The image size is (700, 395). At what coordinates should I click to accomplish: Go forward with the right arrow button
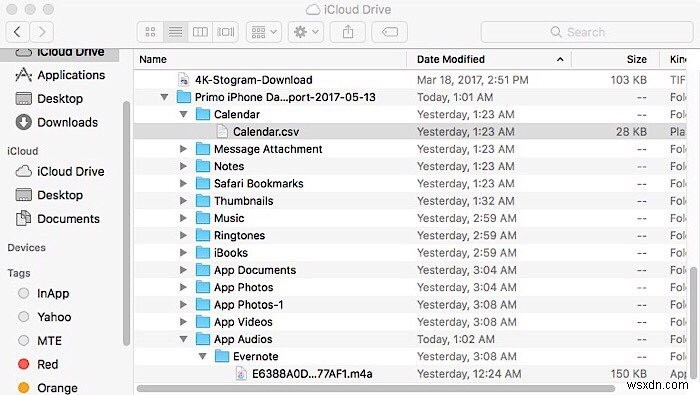(x=42, y=32)
